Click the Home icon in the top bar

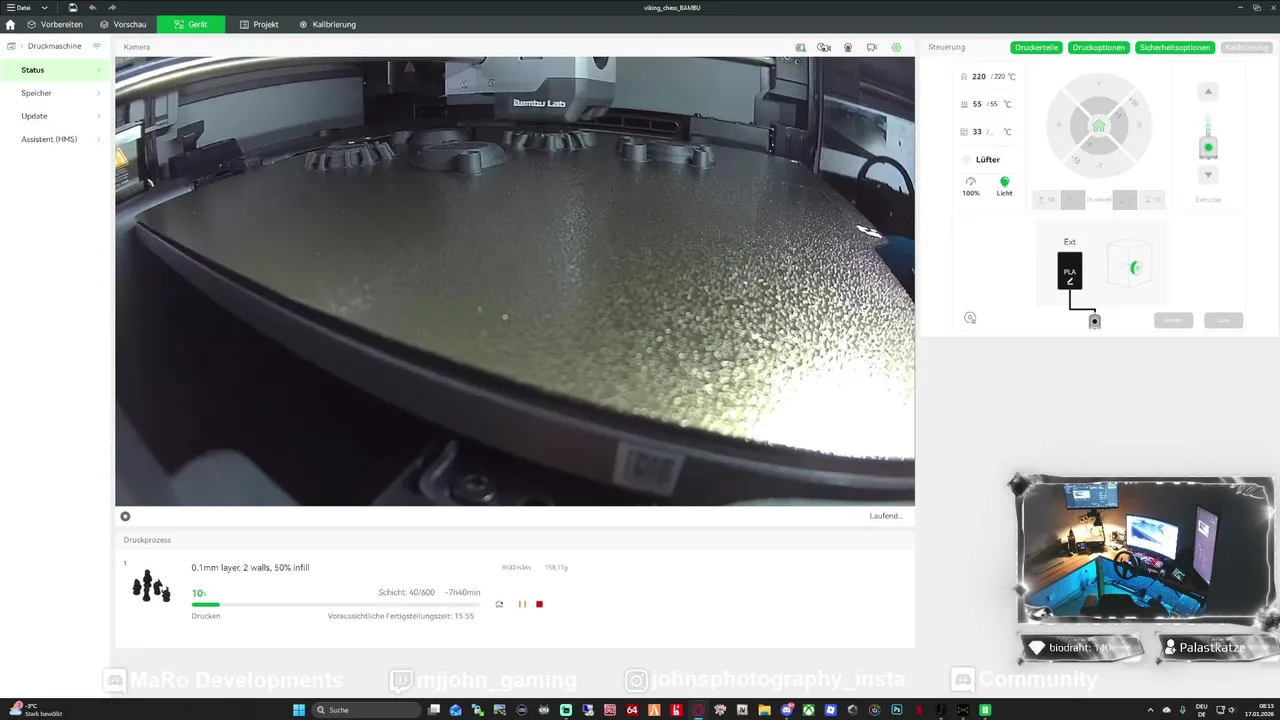10,24
